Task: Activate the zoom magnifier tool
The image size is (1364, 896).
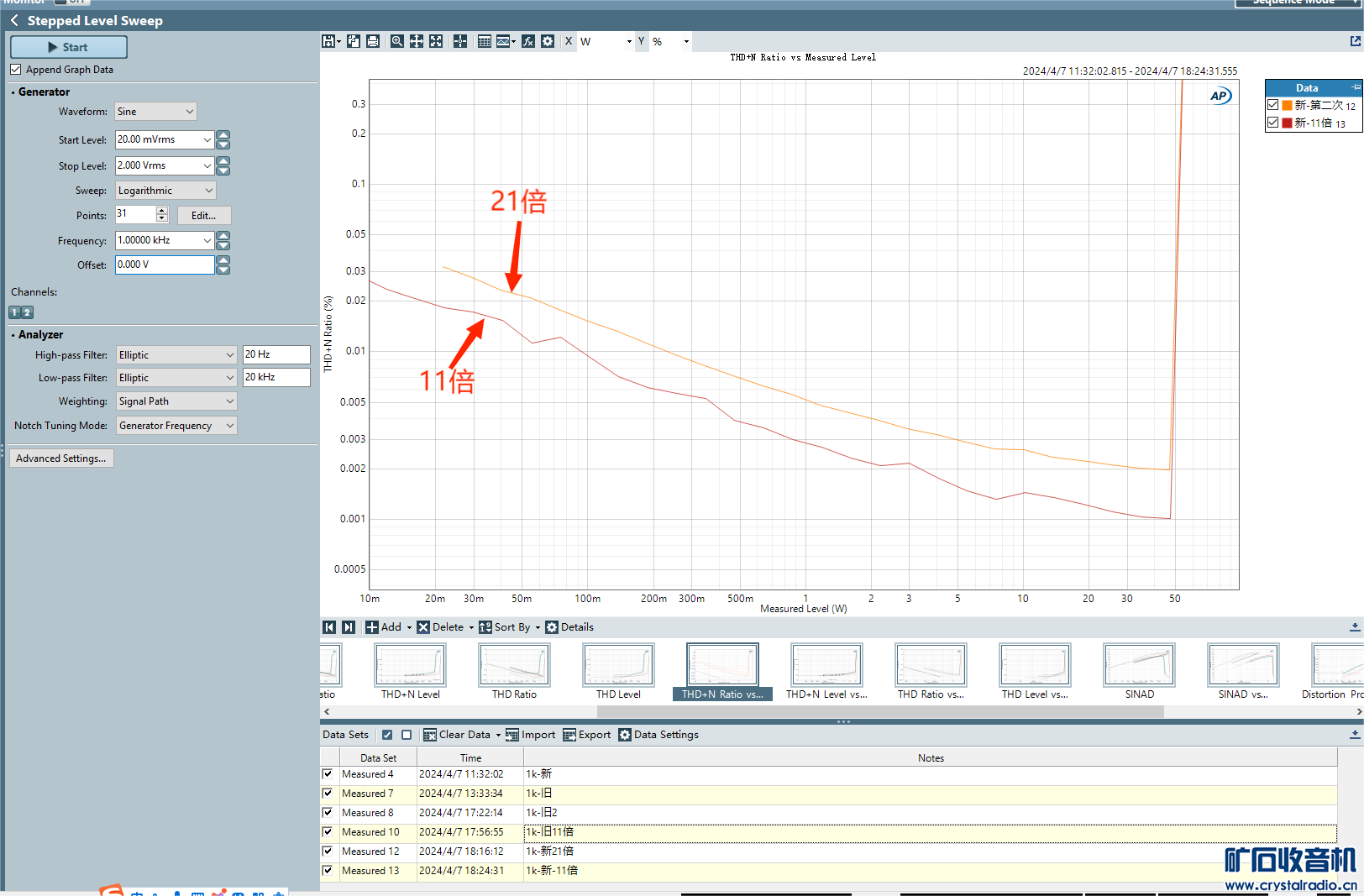Action: tap(396, 41)
